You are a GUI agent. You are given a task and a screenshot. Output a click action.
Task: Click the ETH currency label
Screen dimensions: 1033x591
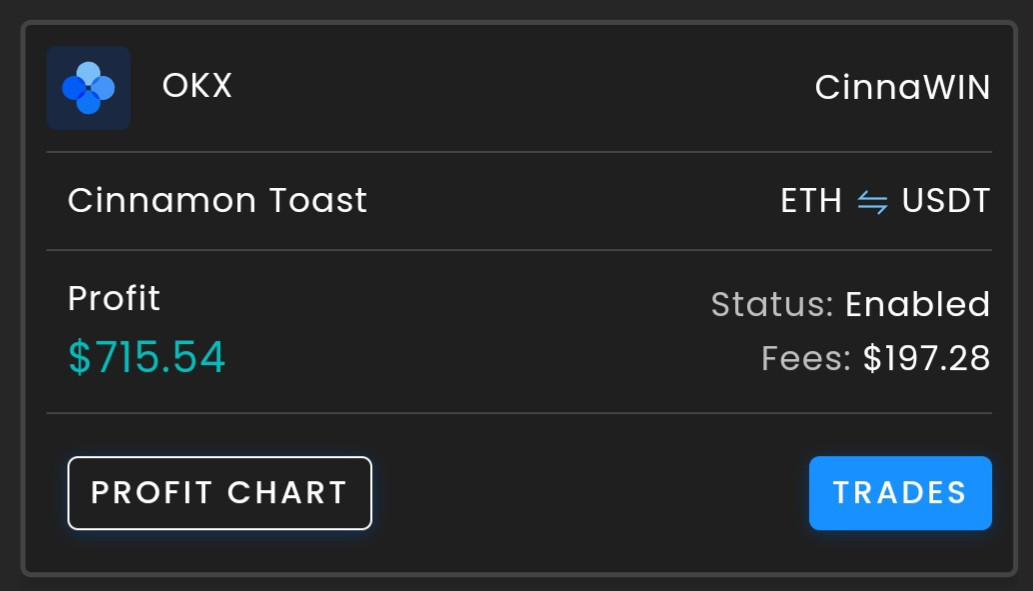[x=811, y=201]
